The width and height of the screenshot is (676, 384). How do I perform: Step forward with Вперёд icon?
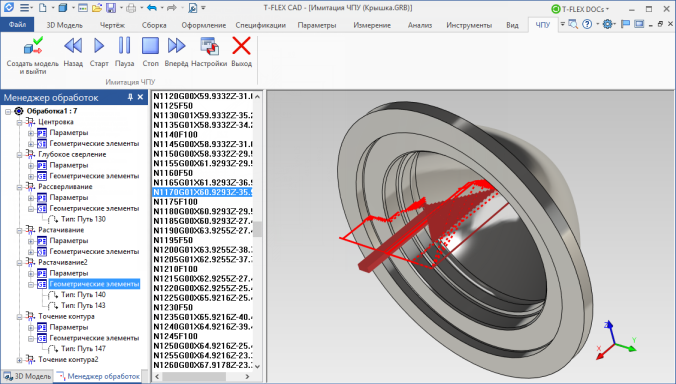[176, 46]
